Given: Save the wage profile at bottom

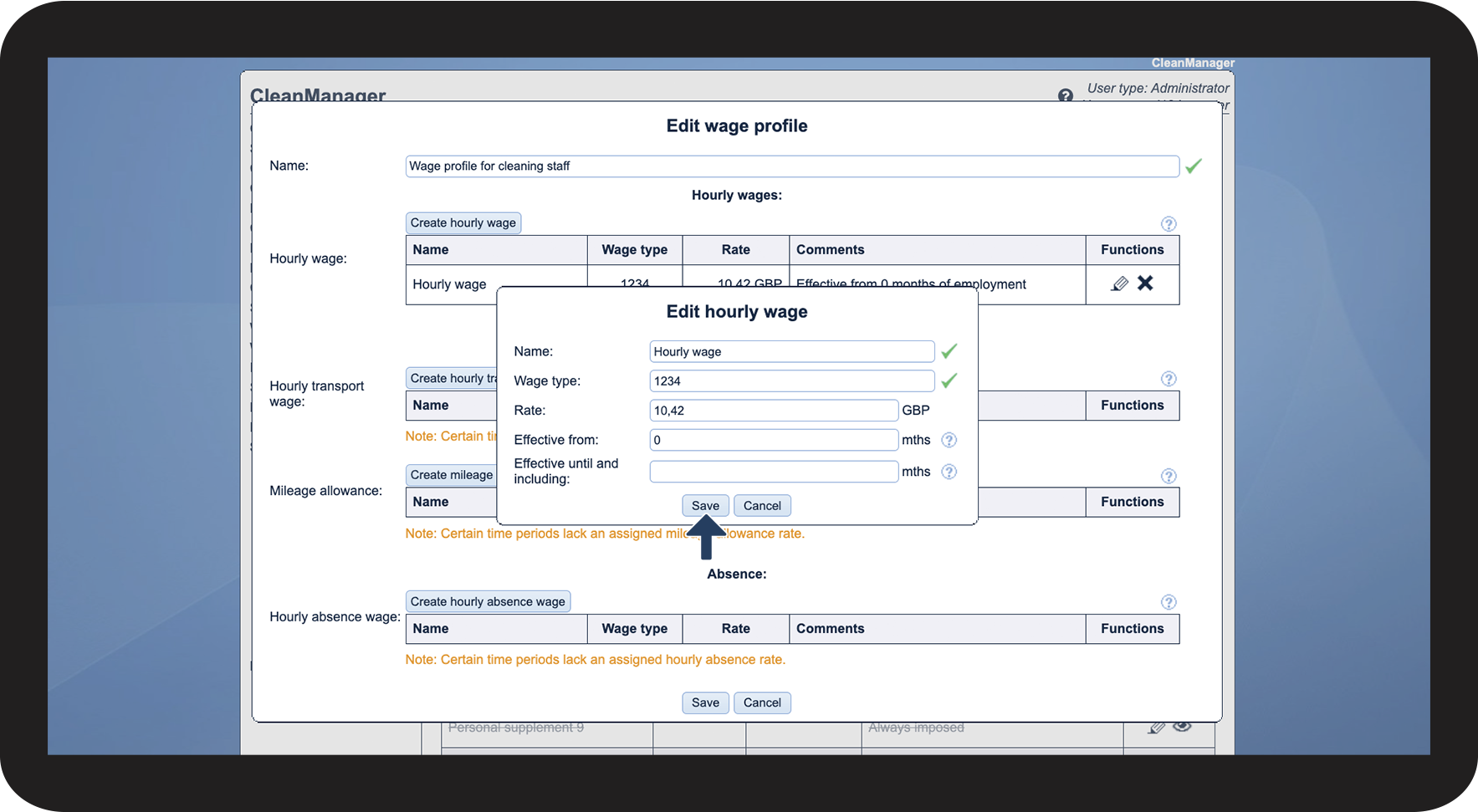Looking at the screenshot, I should pyautogui.click(x=705, y=702).
